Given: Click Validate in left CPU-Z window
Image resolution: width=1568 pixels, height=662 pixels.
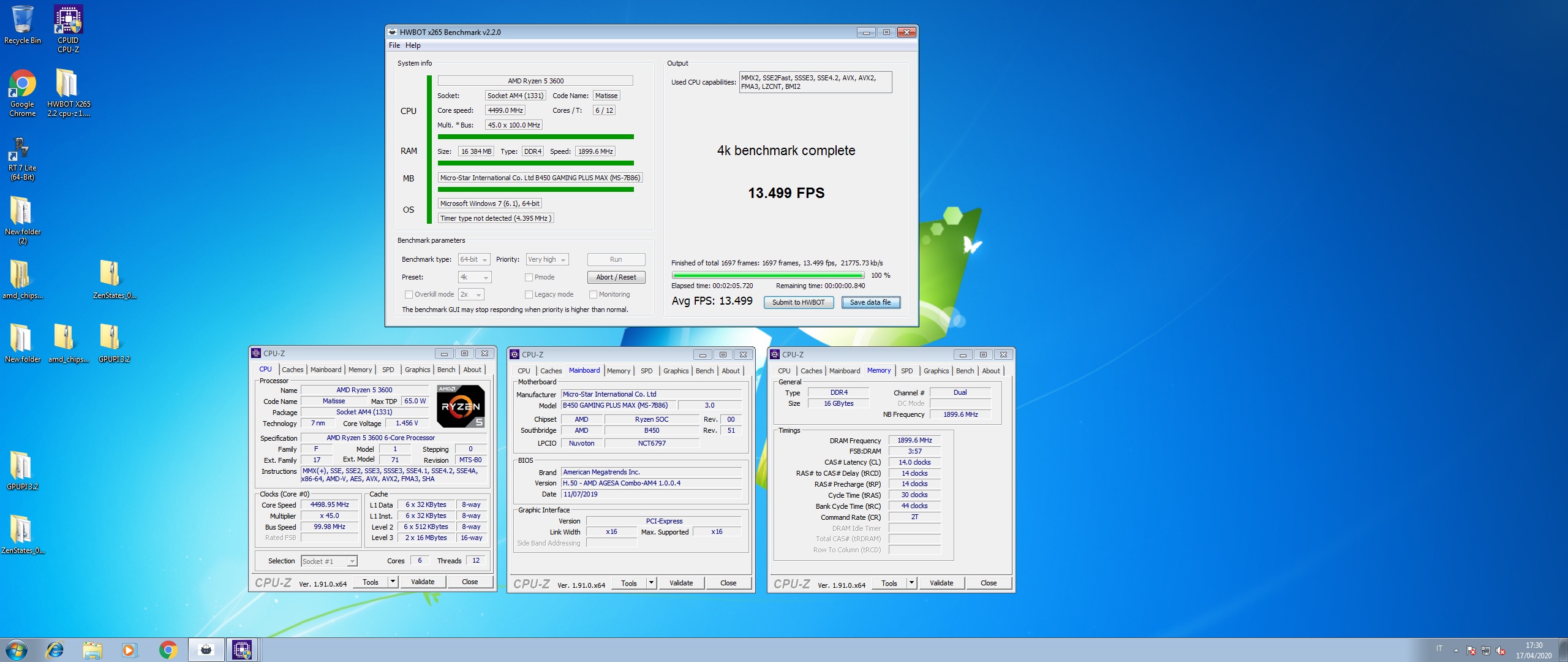Looking at the screenshot, I should click(423, 582).
